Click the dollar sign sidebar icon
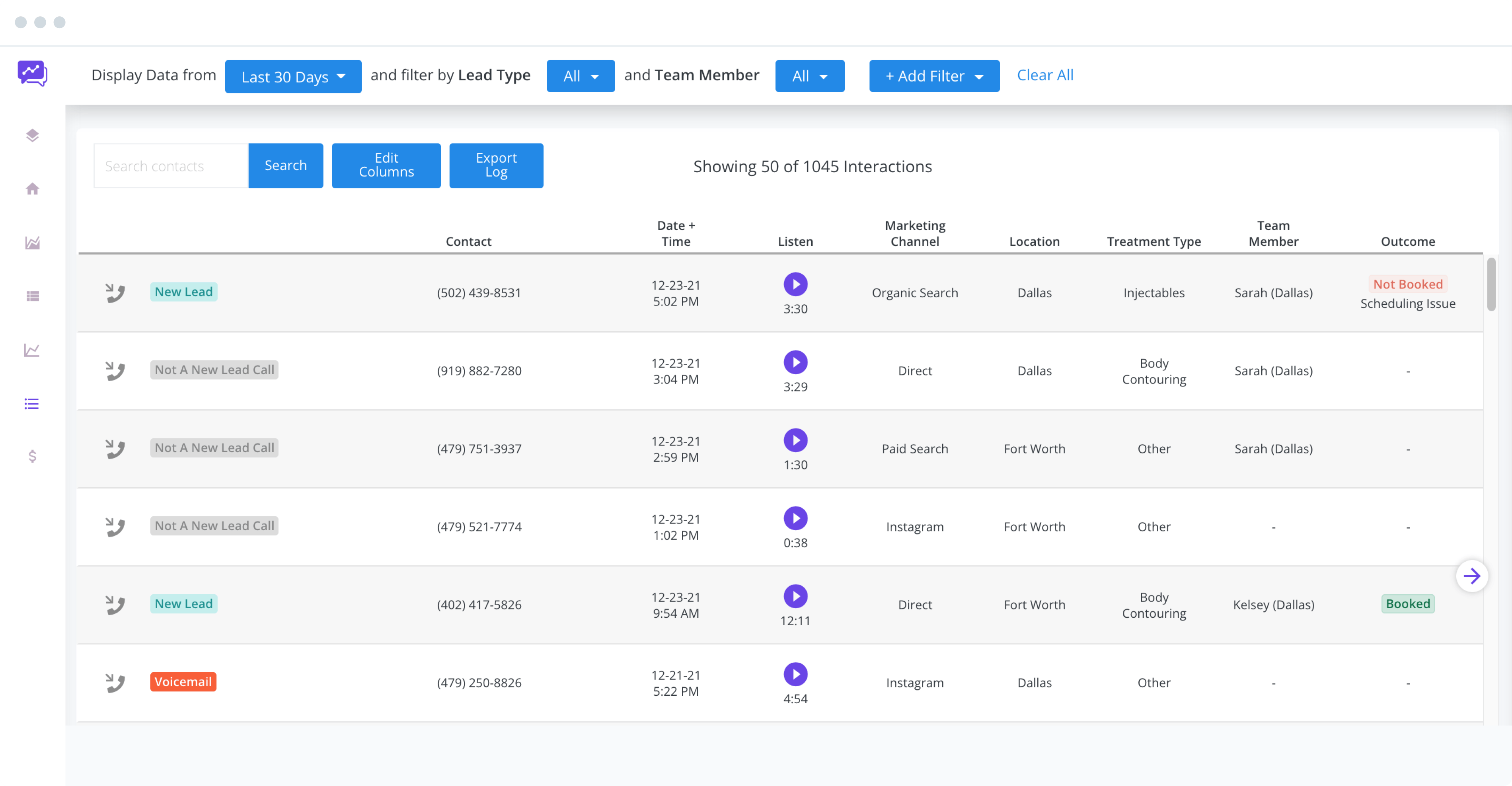Screen dimensions: 1512x786 click(x=32, y=456)
